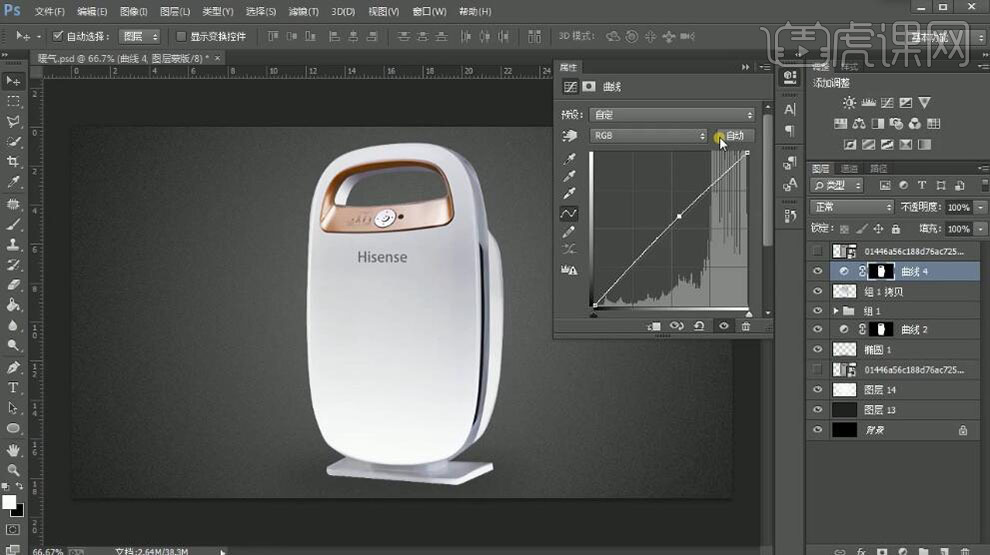The image size is (990, 555).
Task: Open the layer opacity dropdown
Action: pos(981,207)
